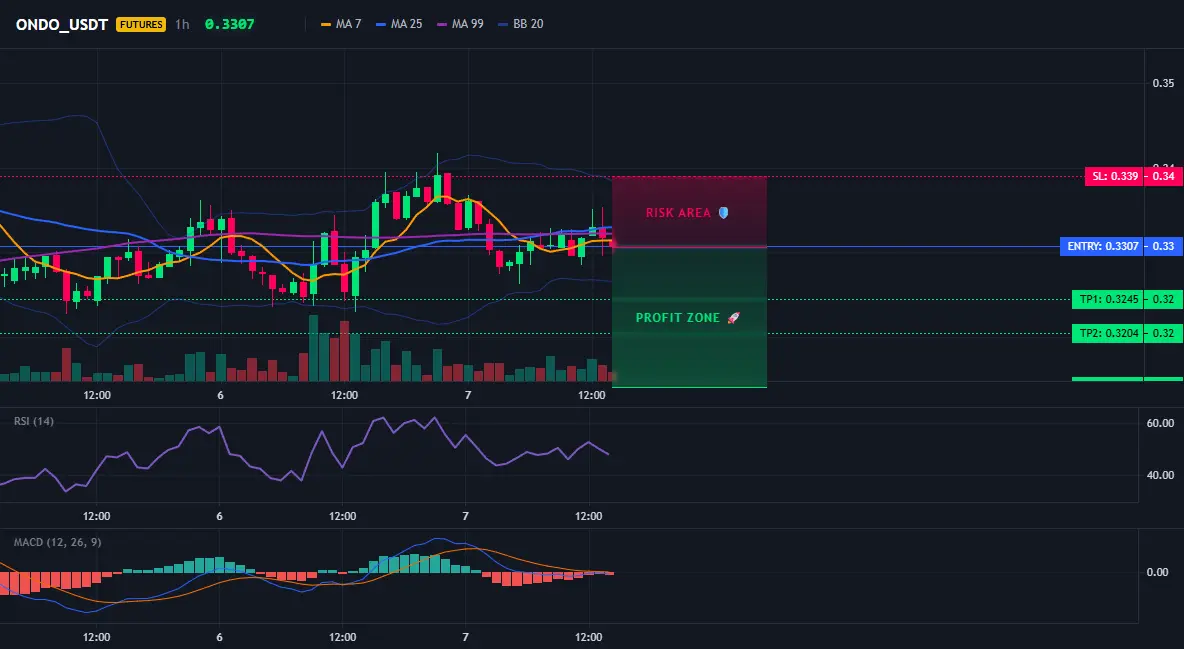Screen dimensions: 1184x649
Task: Click the ONDO_USDT symbol name
Action: [x=62, y=24]
